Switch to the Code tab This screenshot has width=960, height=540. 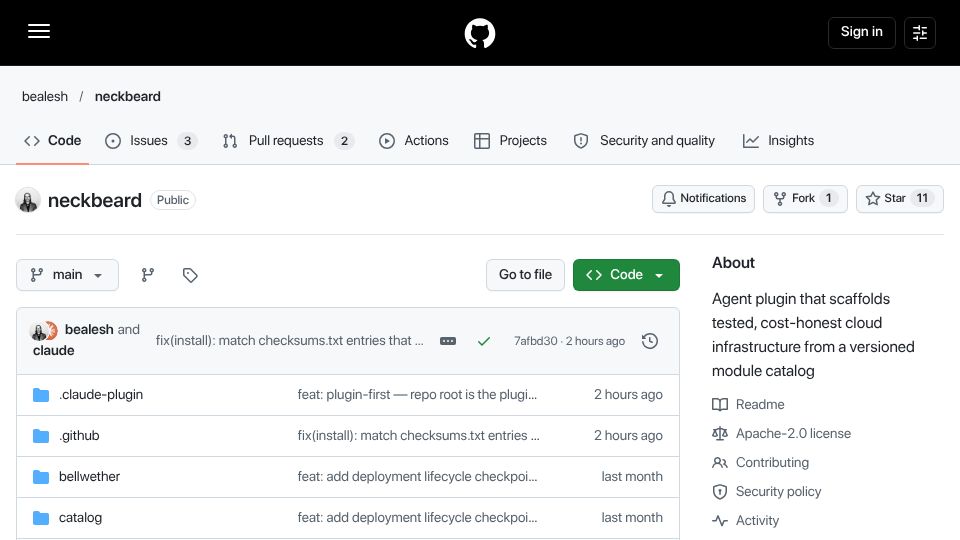53,141
